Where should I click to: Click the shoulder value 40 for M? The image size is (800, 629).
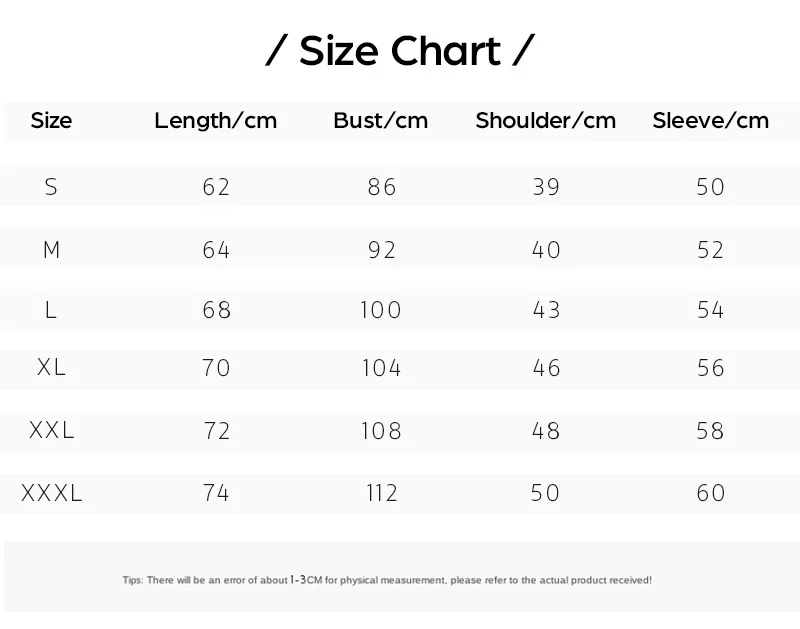tap(546, 250)
